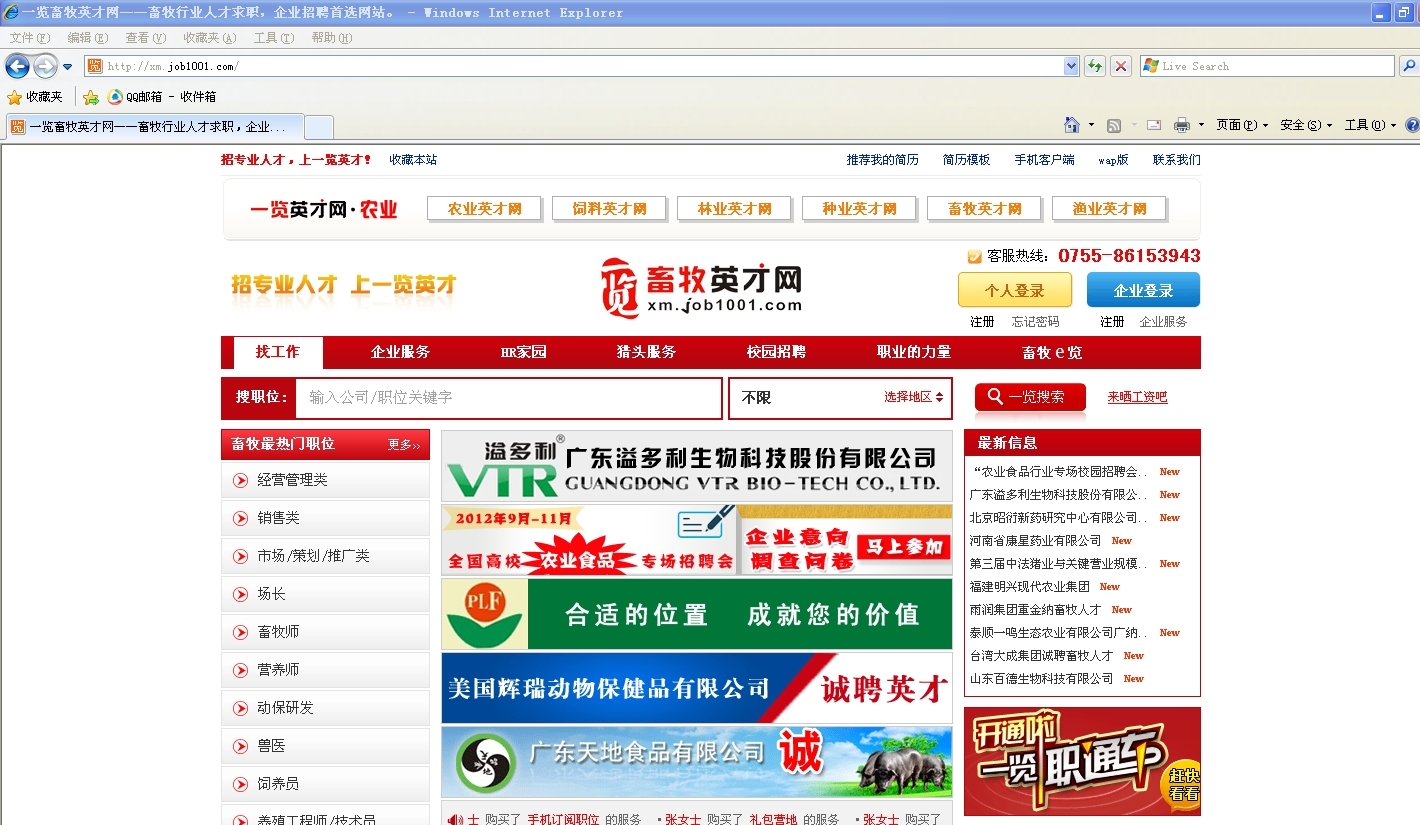Open the 文件 menu

click(x=30, y=38)
